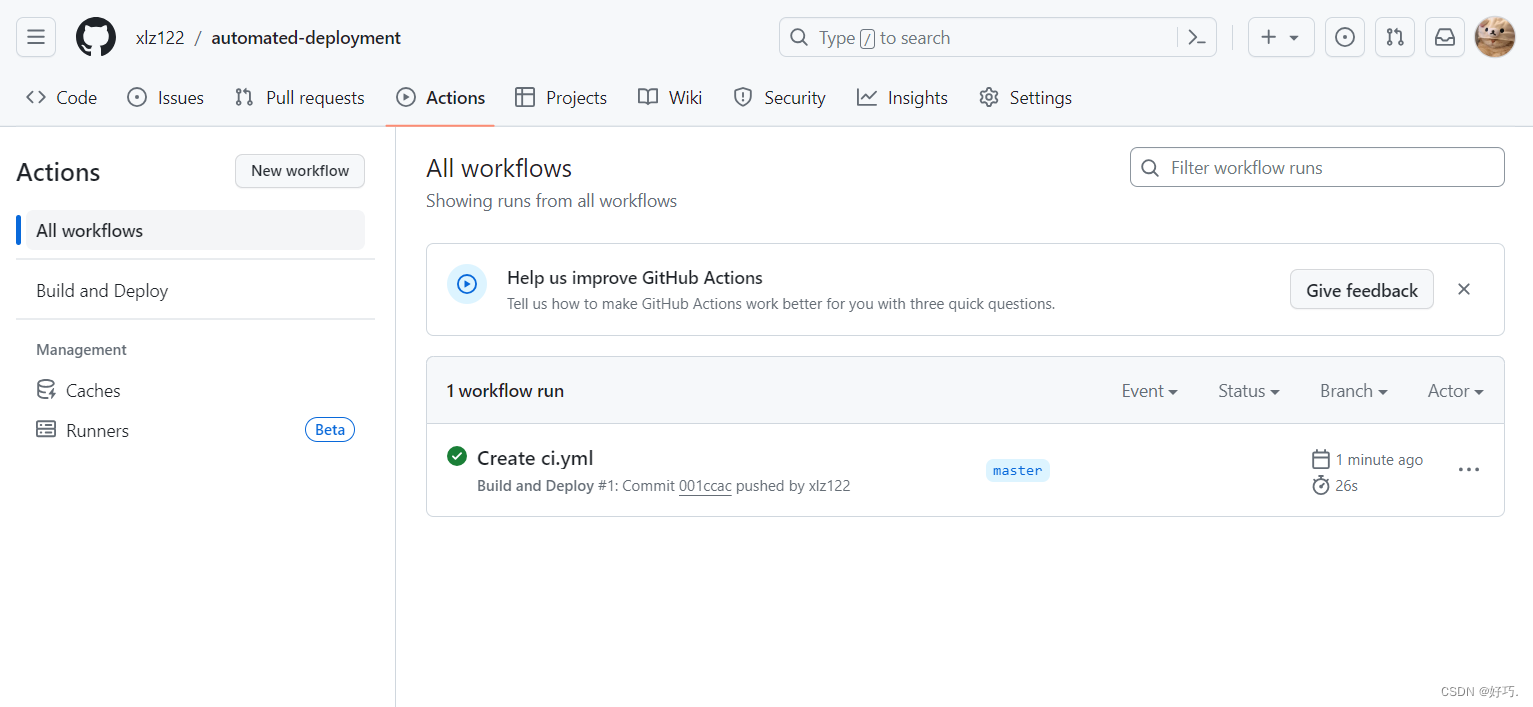The width and height of the screenshot is (1533, 707).
Task: Switch to the Issues tab
Action: (x=166, y=98)
